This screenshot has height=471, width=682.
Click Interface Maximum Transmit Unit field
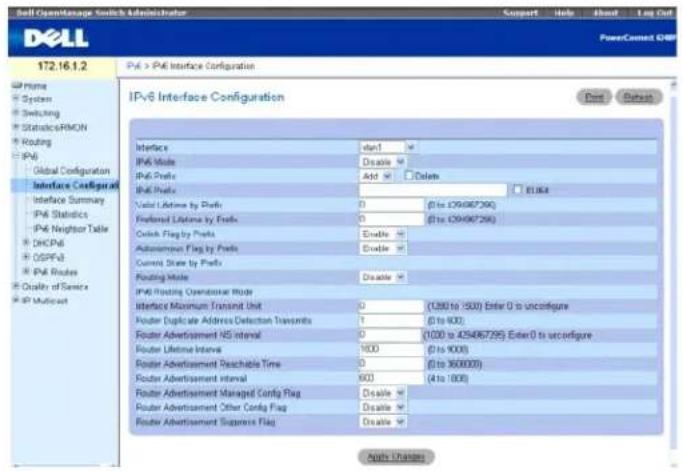(x=391, y=306)
